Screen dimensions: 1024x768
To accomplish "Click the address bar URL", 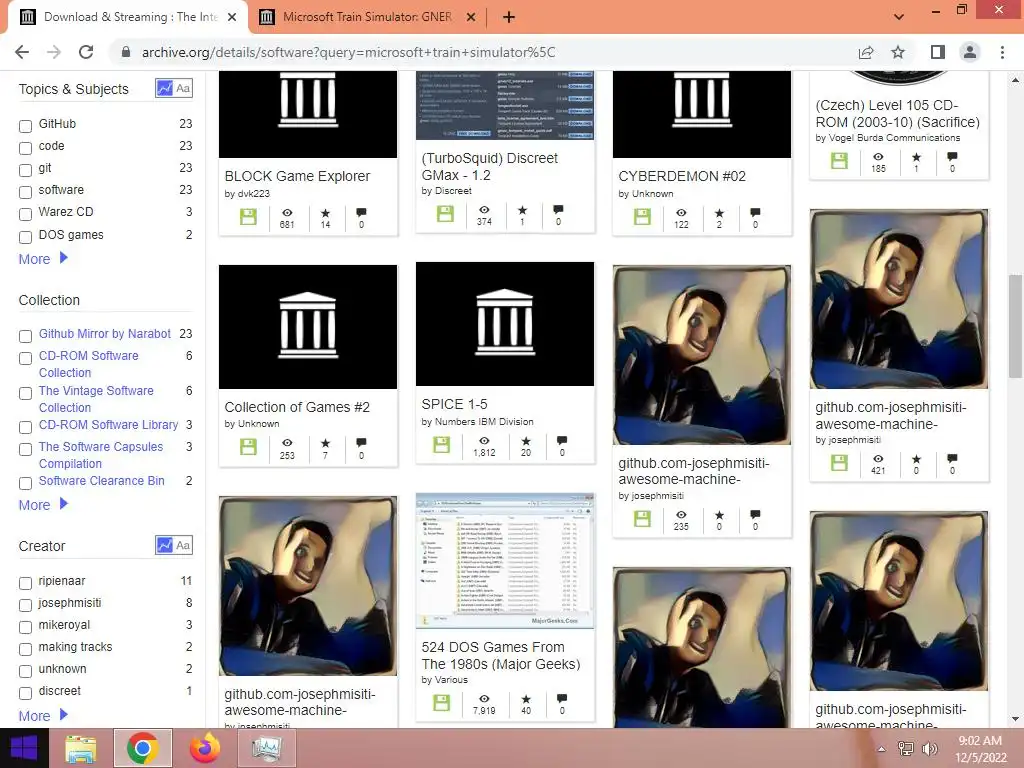I will (348, 52).
